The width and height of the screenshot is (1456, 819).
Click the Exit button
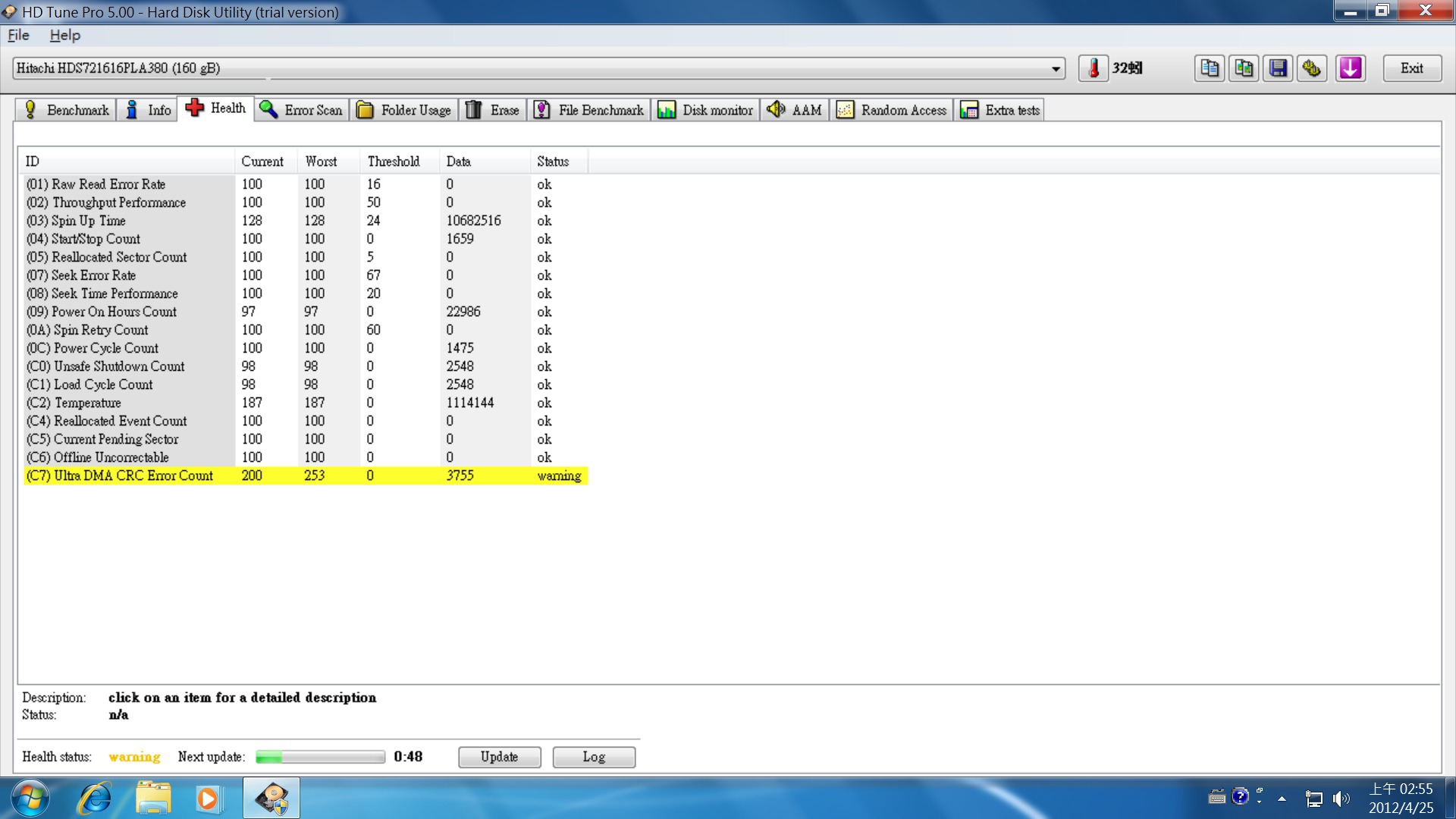tap(1411, 68)
